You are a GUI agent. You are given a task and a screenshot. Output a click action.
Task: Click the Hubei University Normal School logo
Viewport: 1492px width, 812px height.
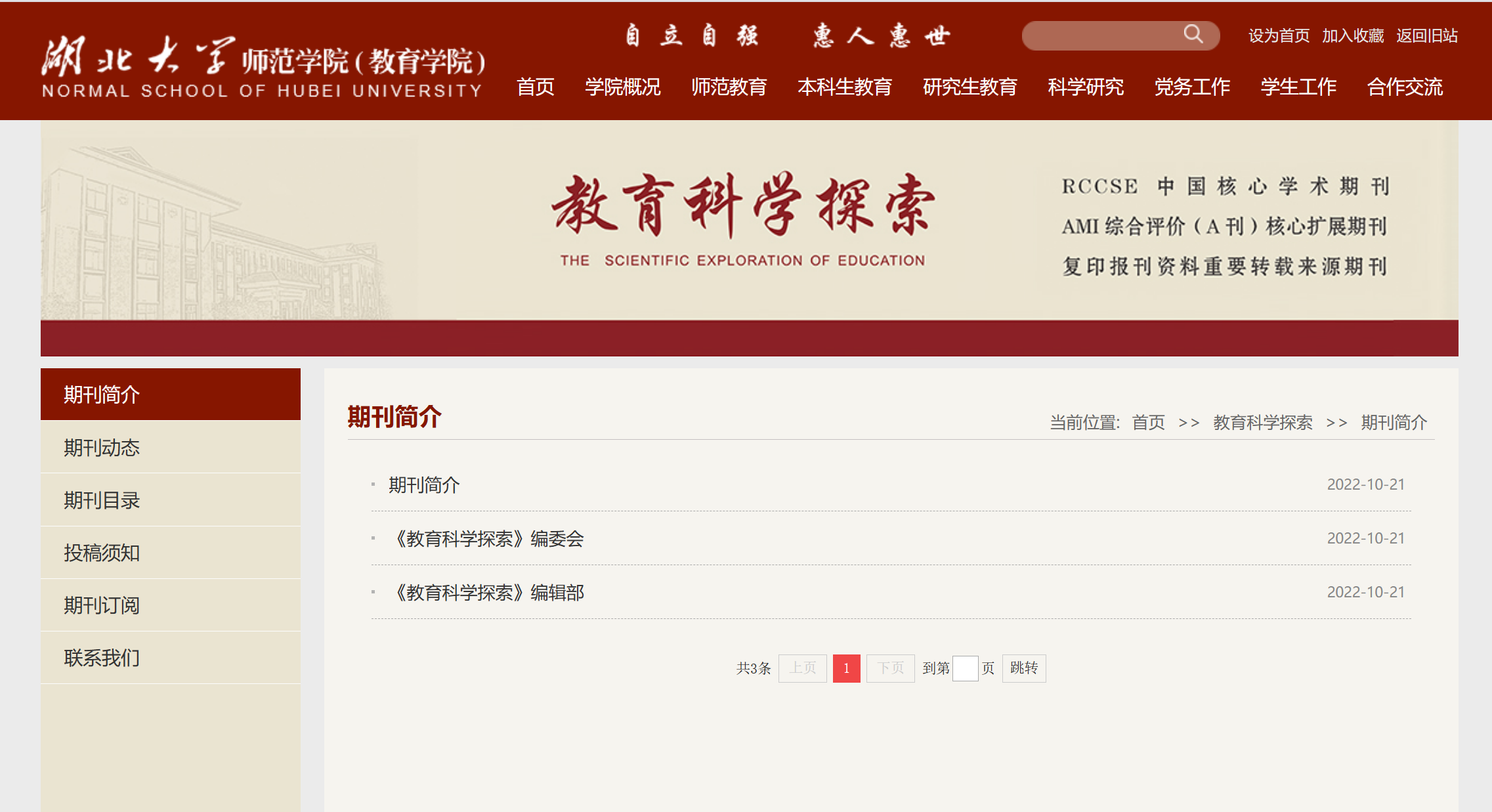tap(263, 66)
